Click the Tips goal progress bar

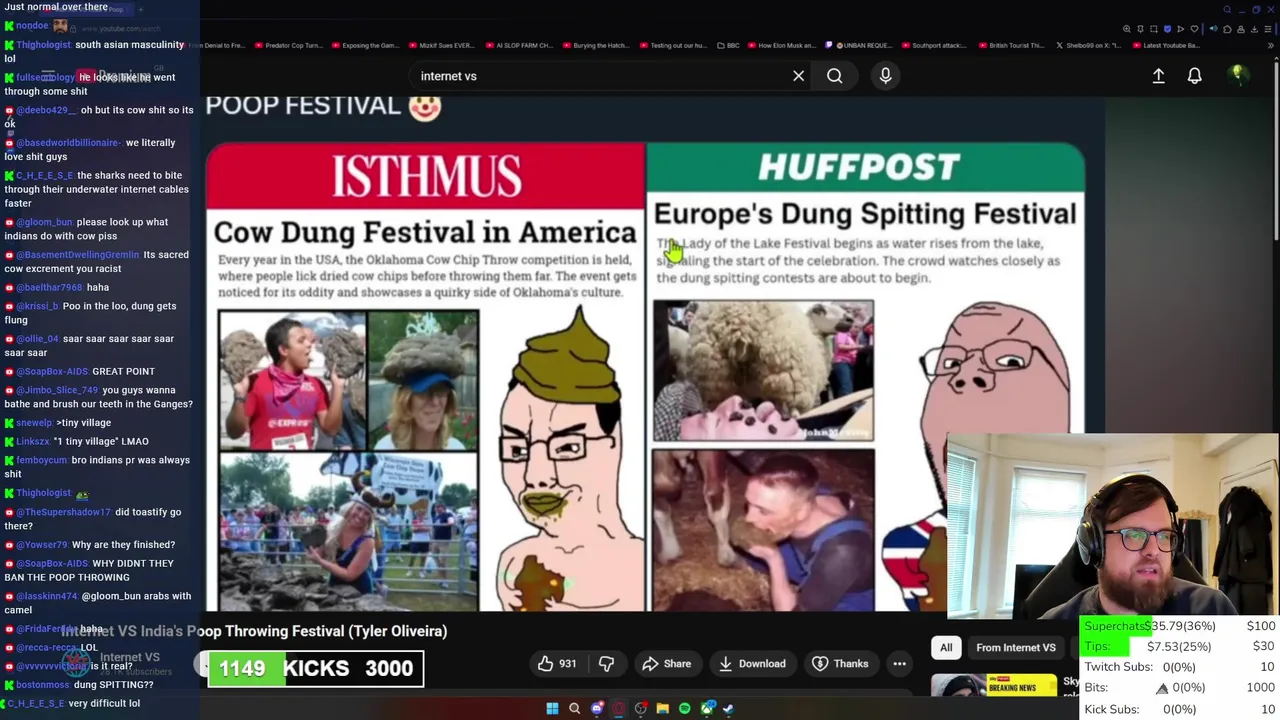[x=1180, y=646]
